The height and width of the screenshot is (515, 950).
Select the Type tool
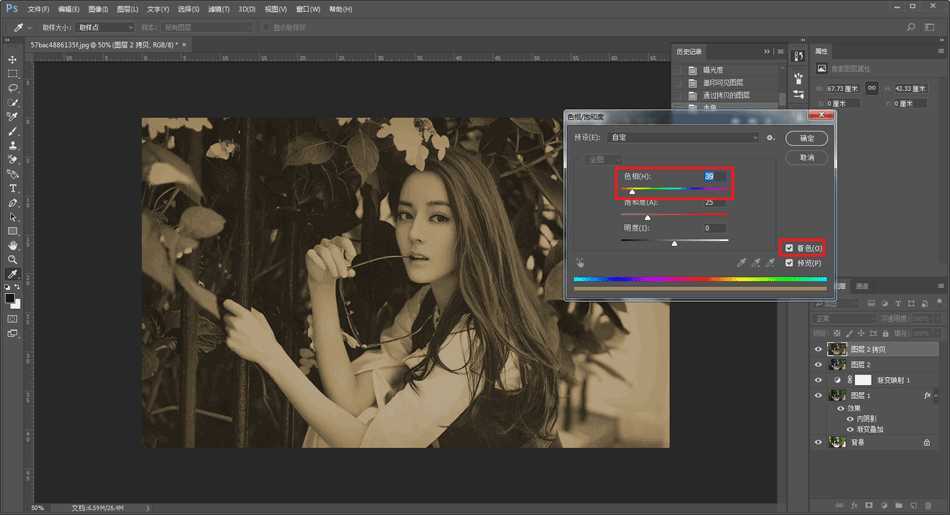coord(13,188)
